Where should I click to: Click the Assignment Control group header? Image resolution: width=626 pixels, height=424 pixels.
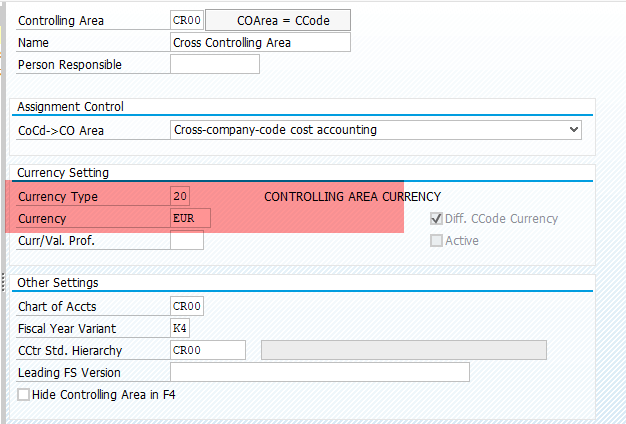pos(70,107)
